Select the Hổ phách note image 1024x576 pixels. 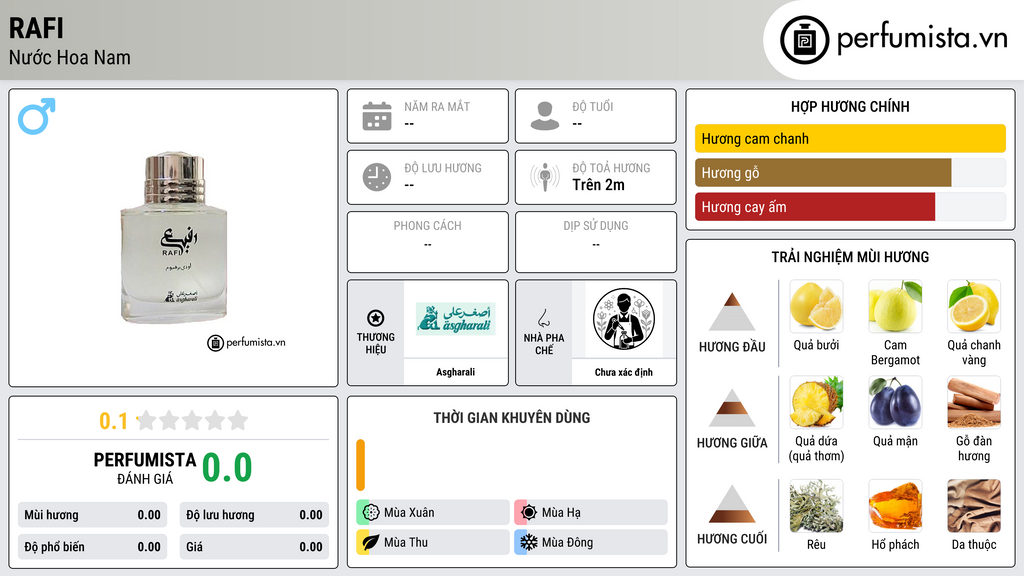[x=895, y=506]
